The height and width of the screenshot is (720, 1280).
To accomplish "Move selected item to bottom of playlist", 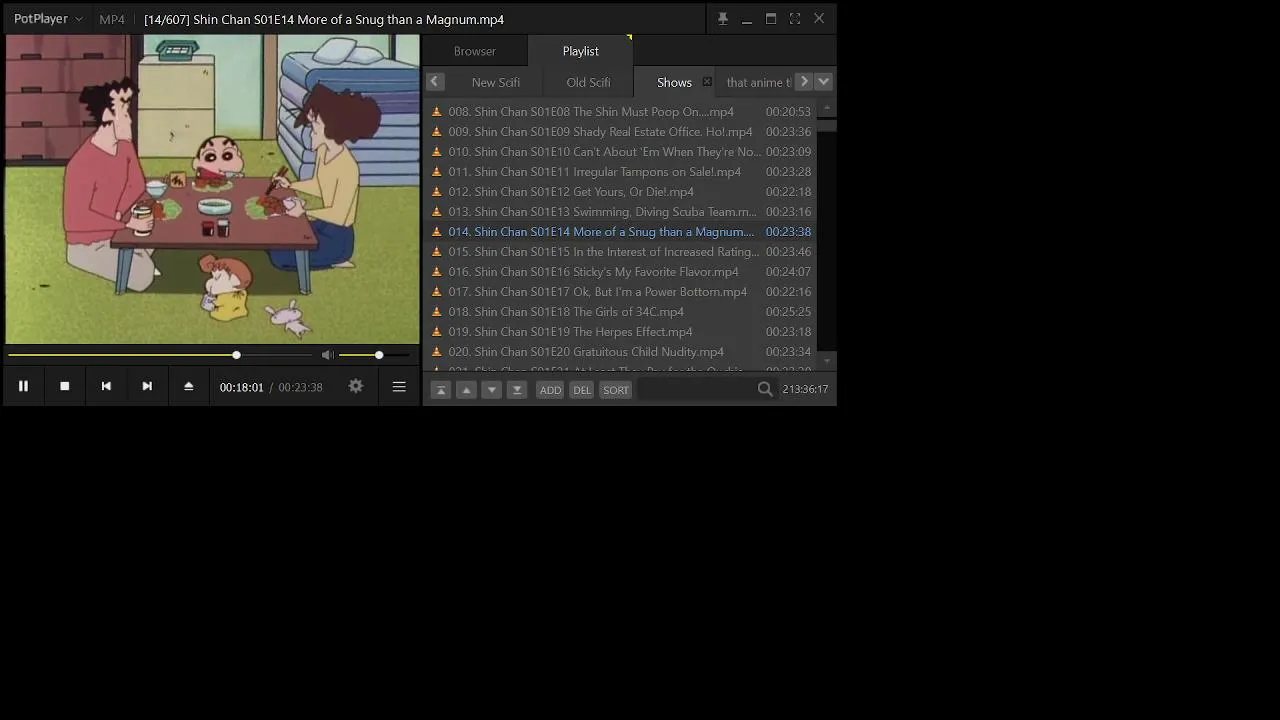I will [x=517, y=390].
